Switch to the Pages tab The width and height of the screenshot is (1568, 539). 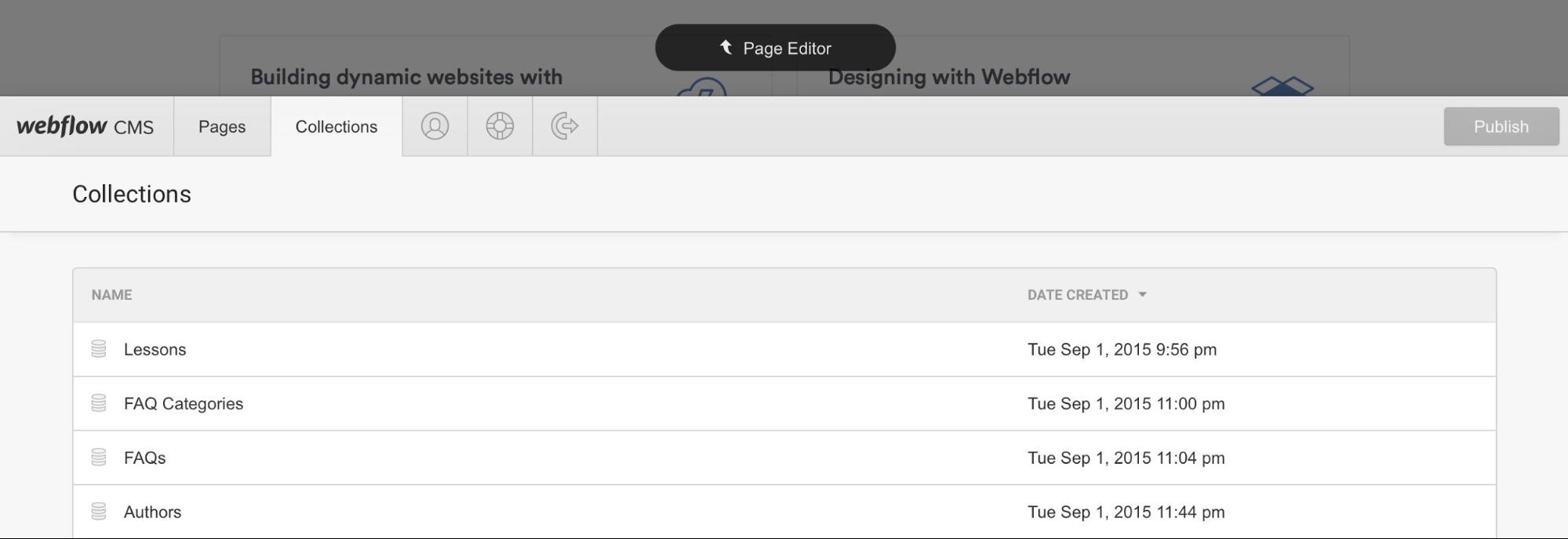tap(222, 126)
